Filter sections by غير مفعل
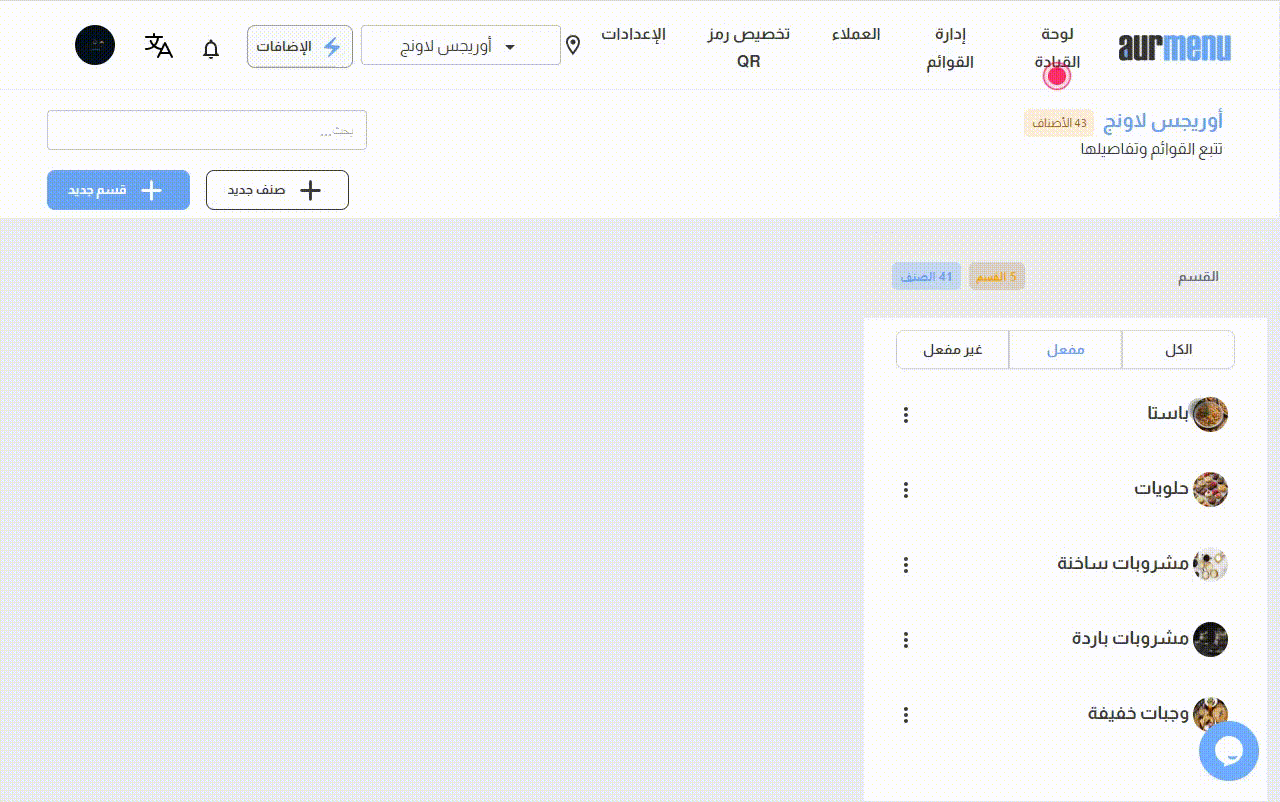 click(x=952, y=350)
